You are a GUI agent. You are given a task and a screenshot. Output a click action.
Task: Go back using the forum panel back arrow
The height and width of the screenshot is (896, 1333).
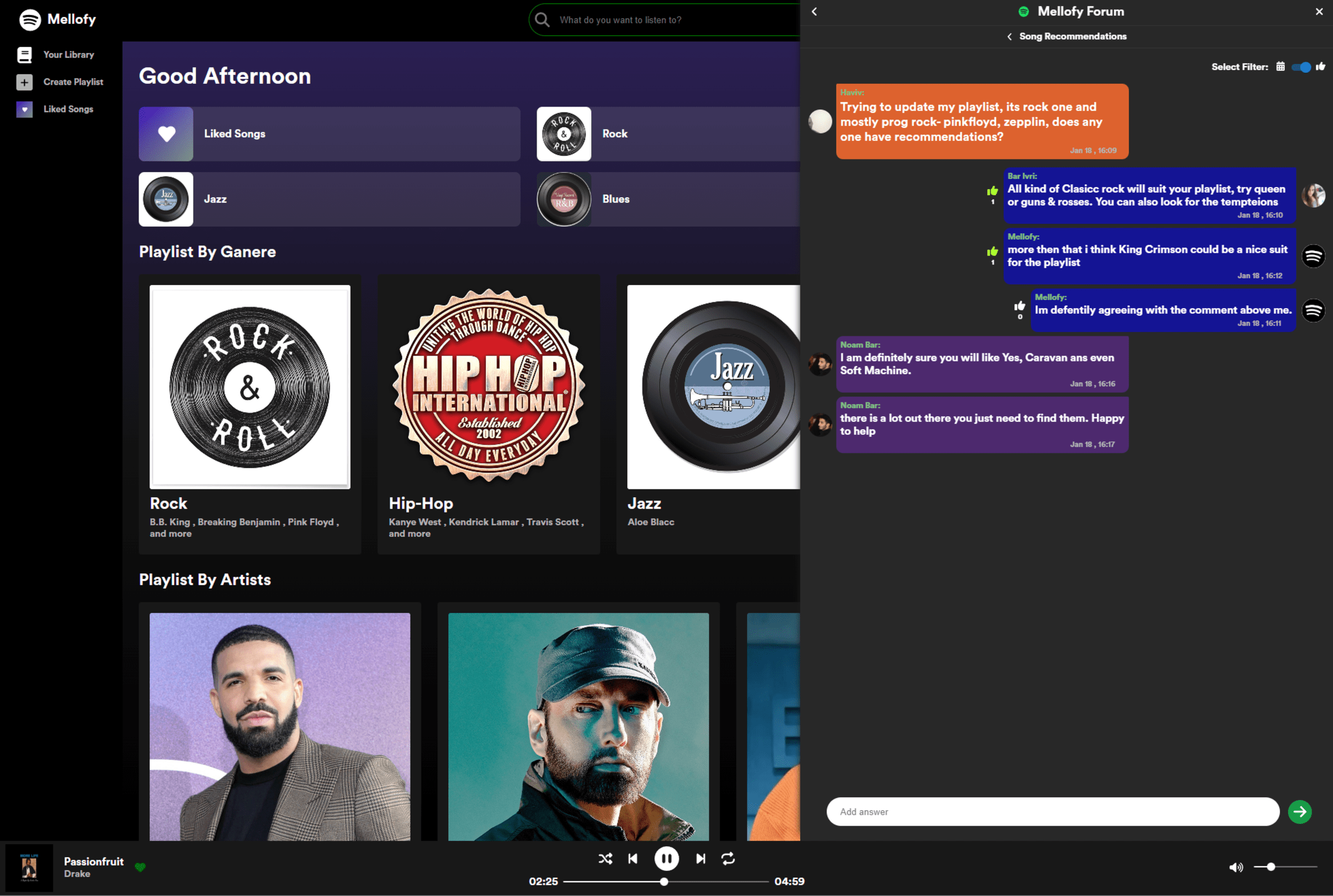click(814, 11)
